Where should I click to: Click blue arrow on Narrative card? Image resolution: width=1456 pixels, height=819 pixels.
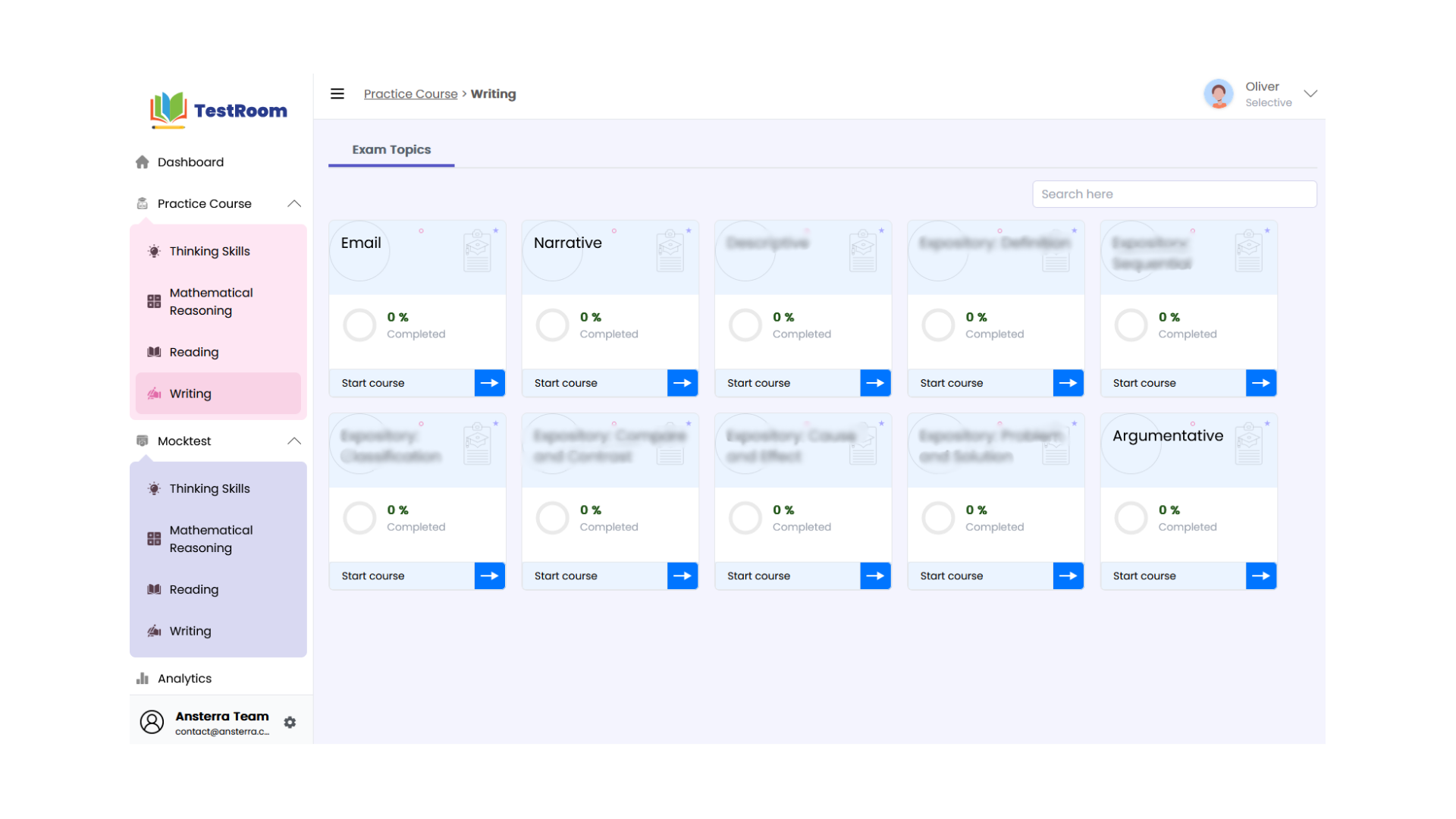coord(682,383)
